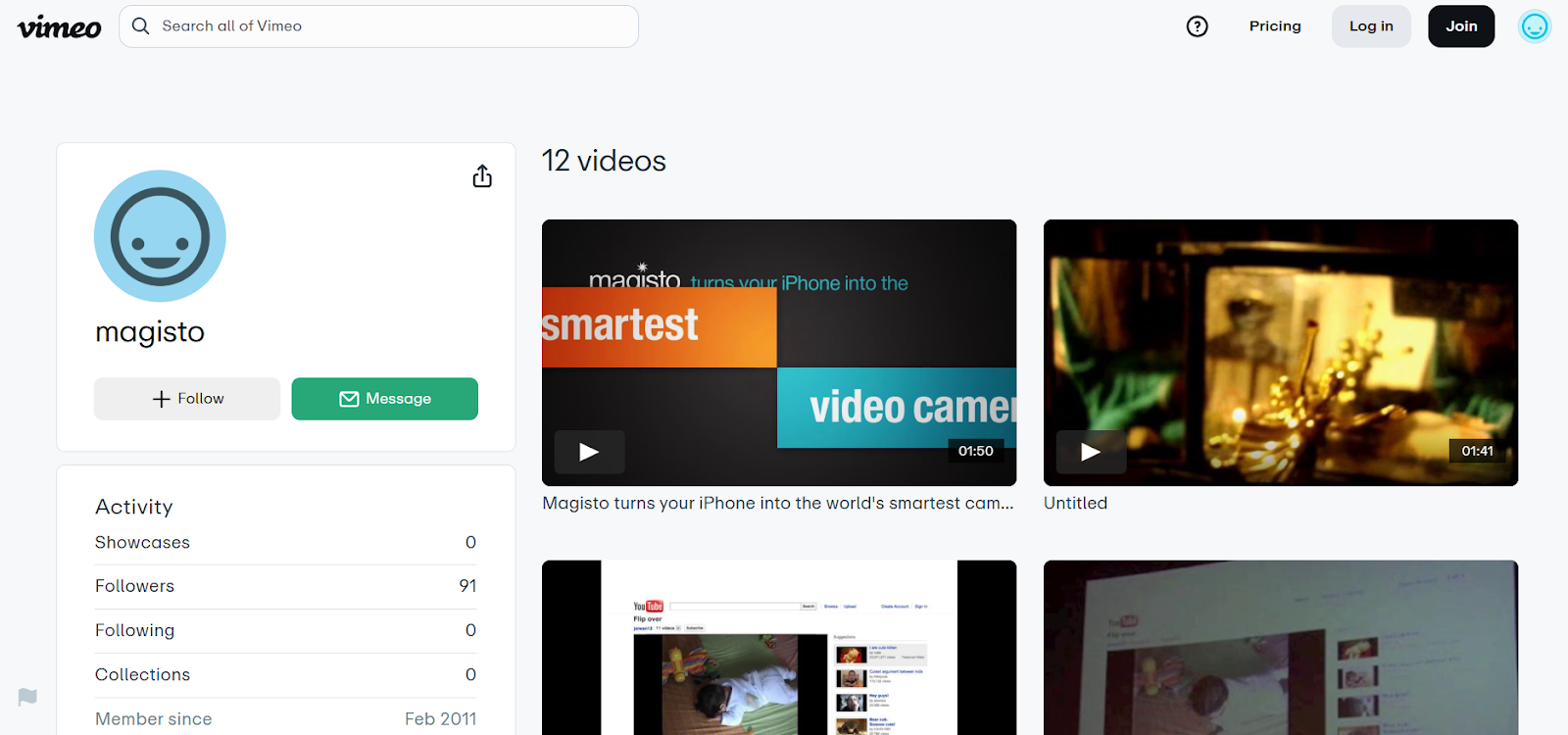Screen dimensions: 1568x735
Task: Click the report flag icon
Action: (27, 697)
